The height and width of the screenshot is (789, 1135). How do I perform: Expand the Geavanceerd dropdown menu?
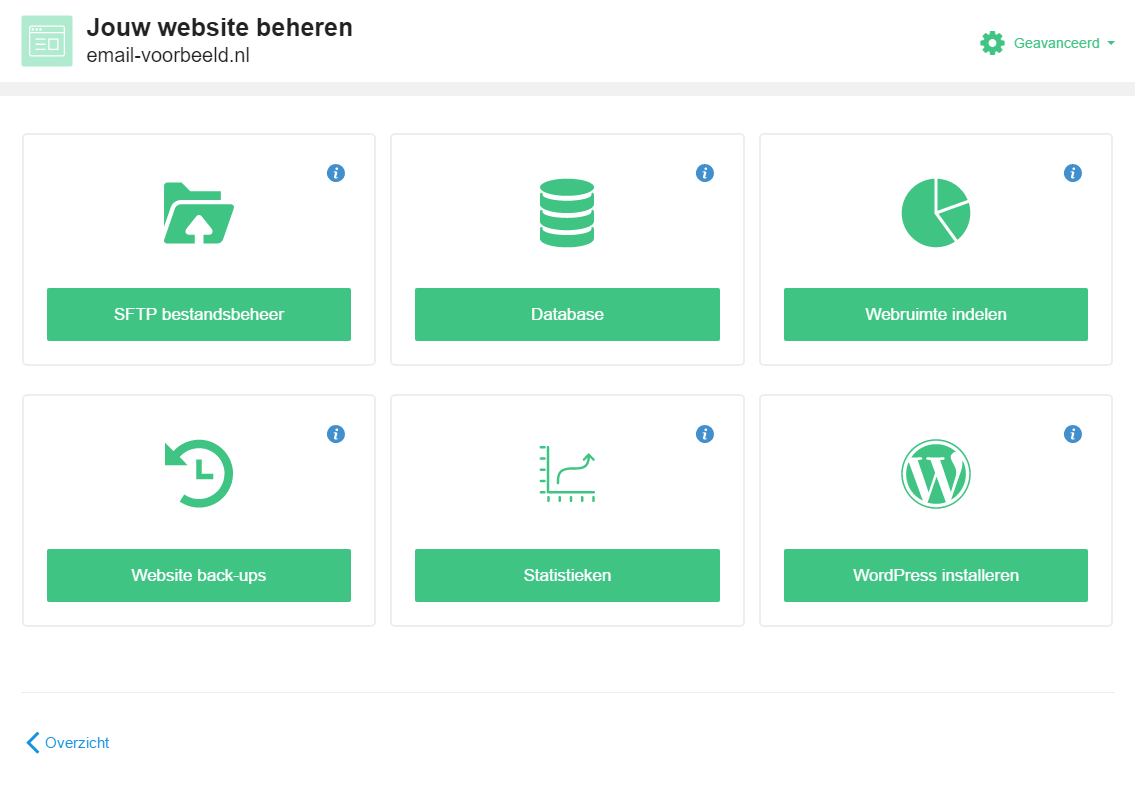pyautogui.click(x=1064, y=43)
